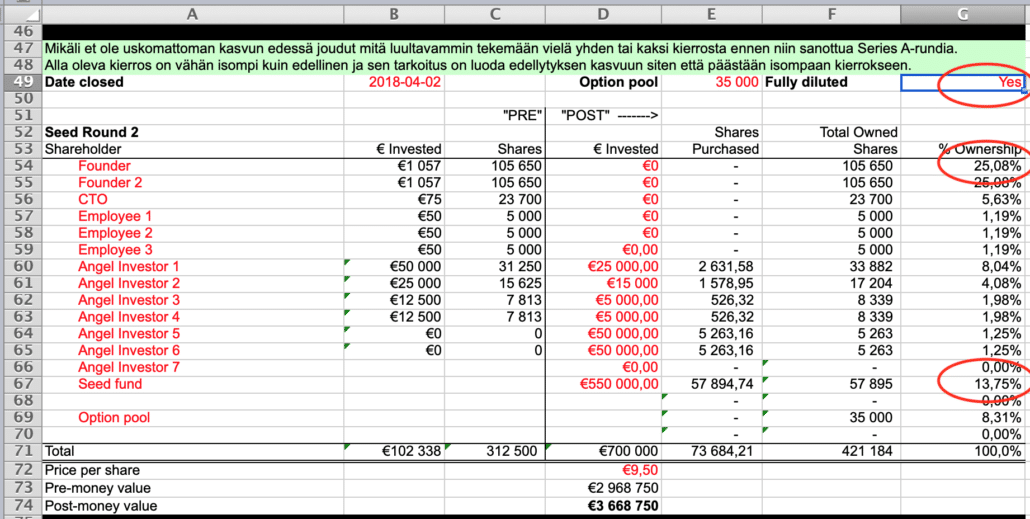Screen dimensions: 1030x519
Task: Click the 'Angel Investor 4' cell
Action: 192,317
